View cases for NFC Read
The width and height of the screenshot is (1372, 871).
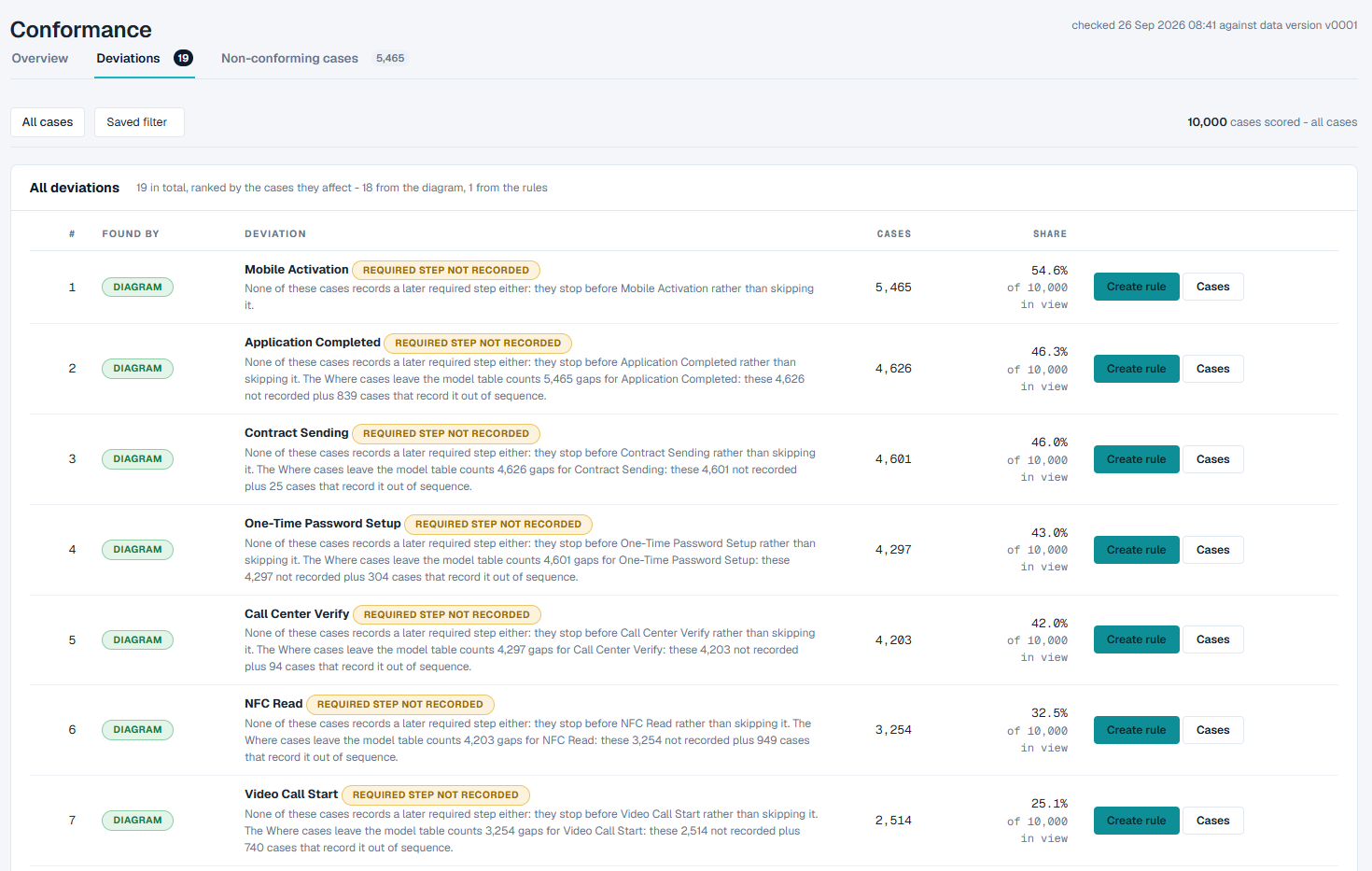(x=1212, y=730)
